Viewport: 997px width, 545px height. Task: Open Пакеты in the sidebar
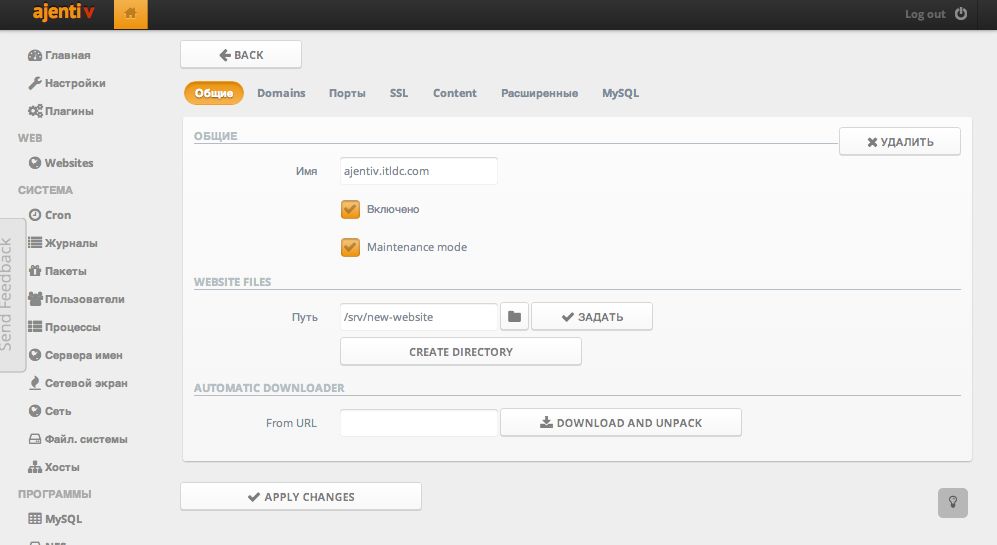point(57,271)
